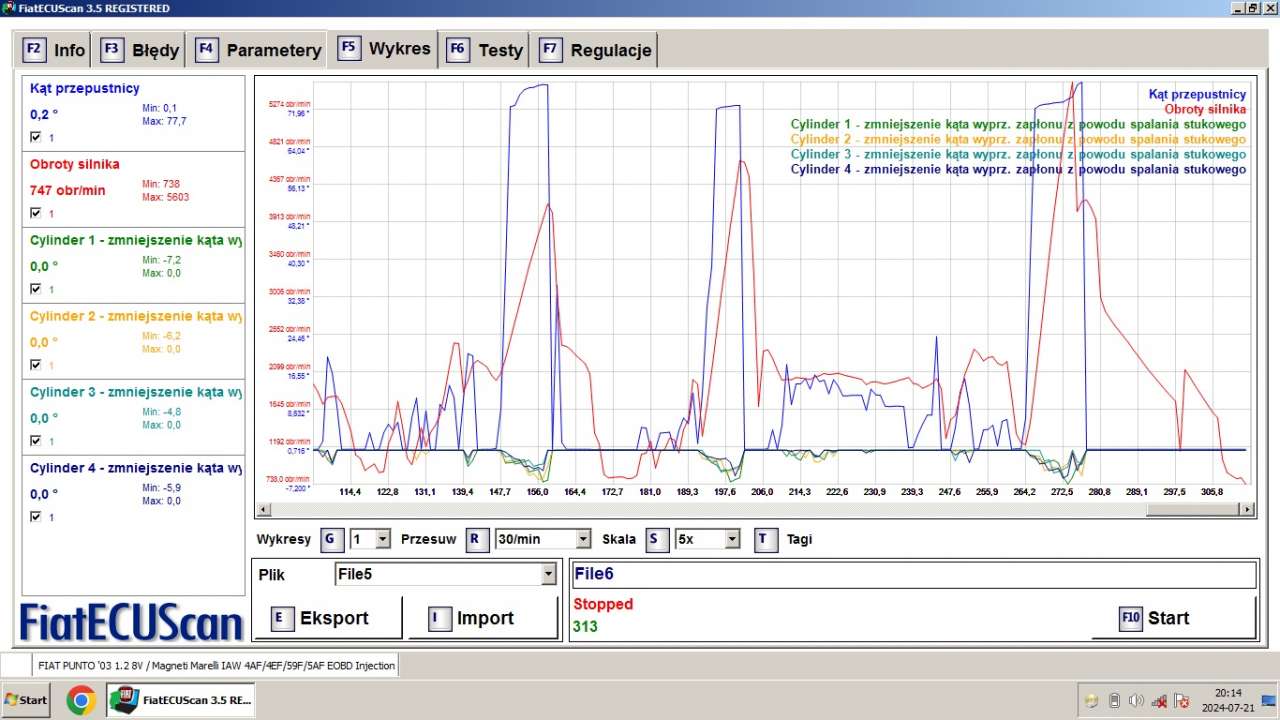Click the S key icon beside Skala
This screenshot has height=720, width=1280.
657,539
